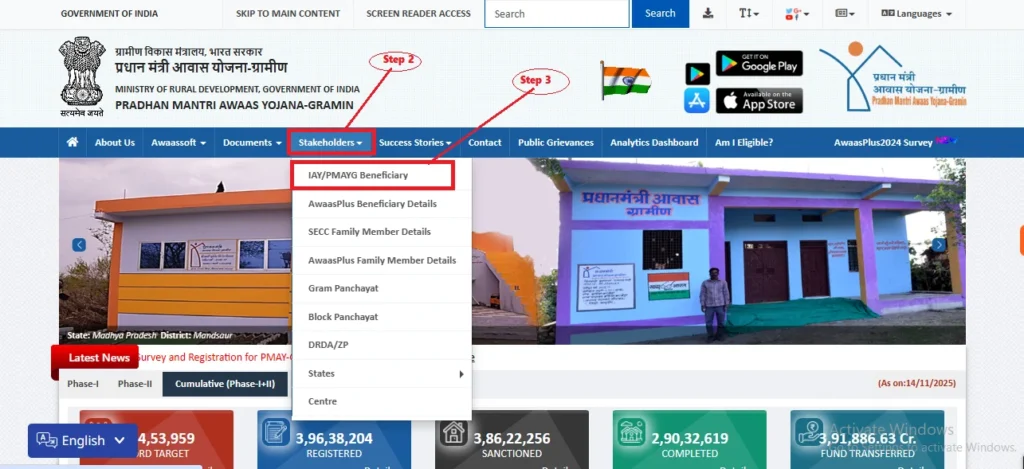Switch to the Phase-II tab

pos(135,384)
